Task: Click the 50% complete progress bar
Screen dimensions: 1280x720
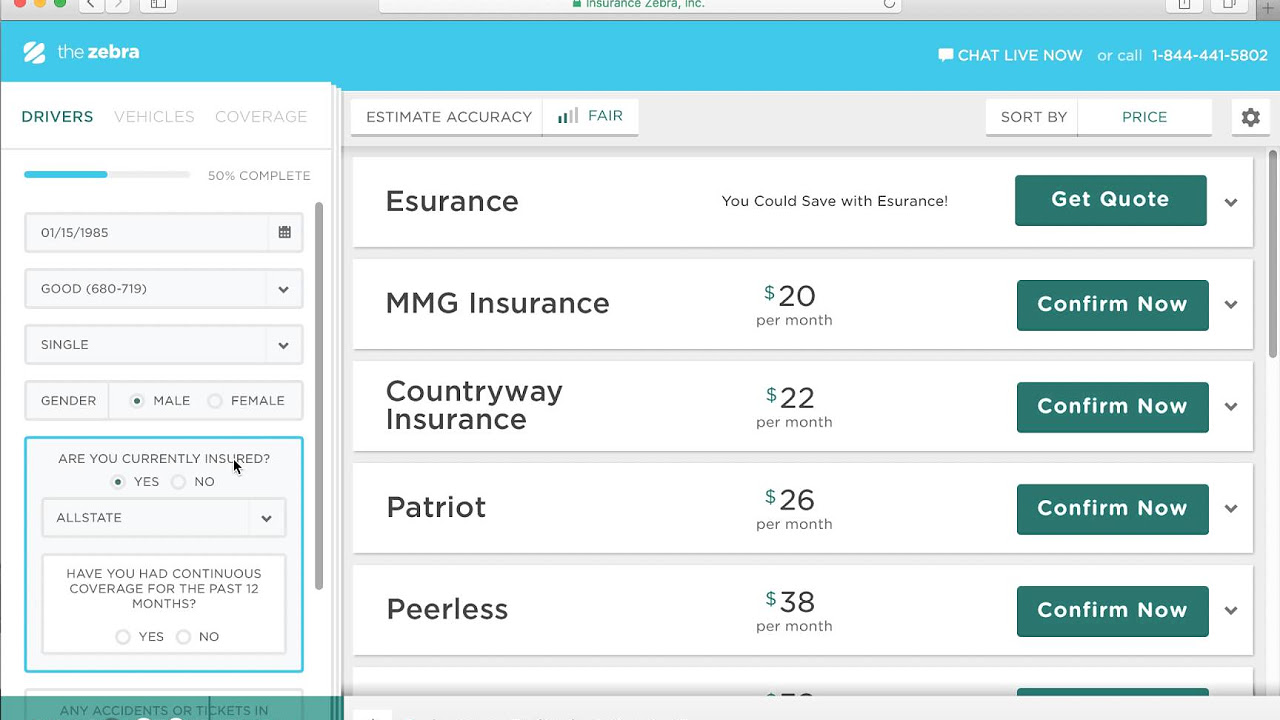Action: pyautogui.click(x=107, y=175)
